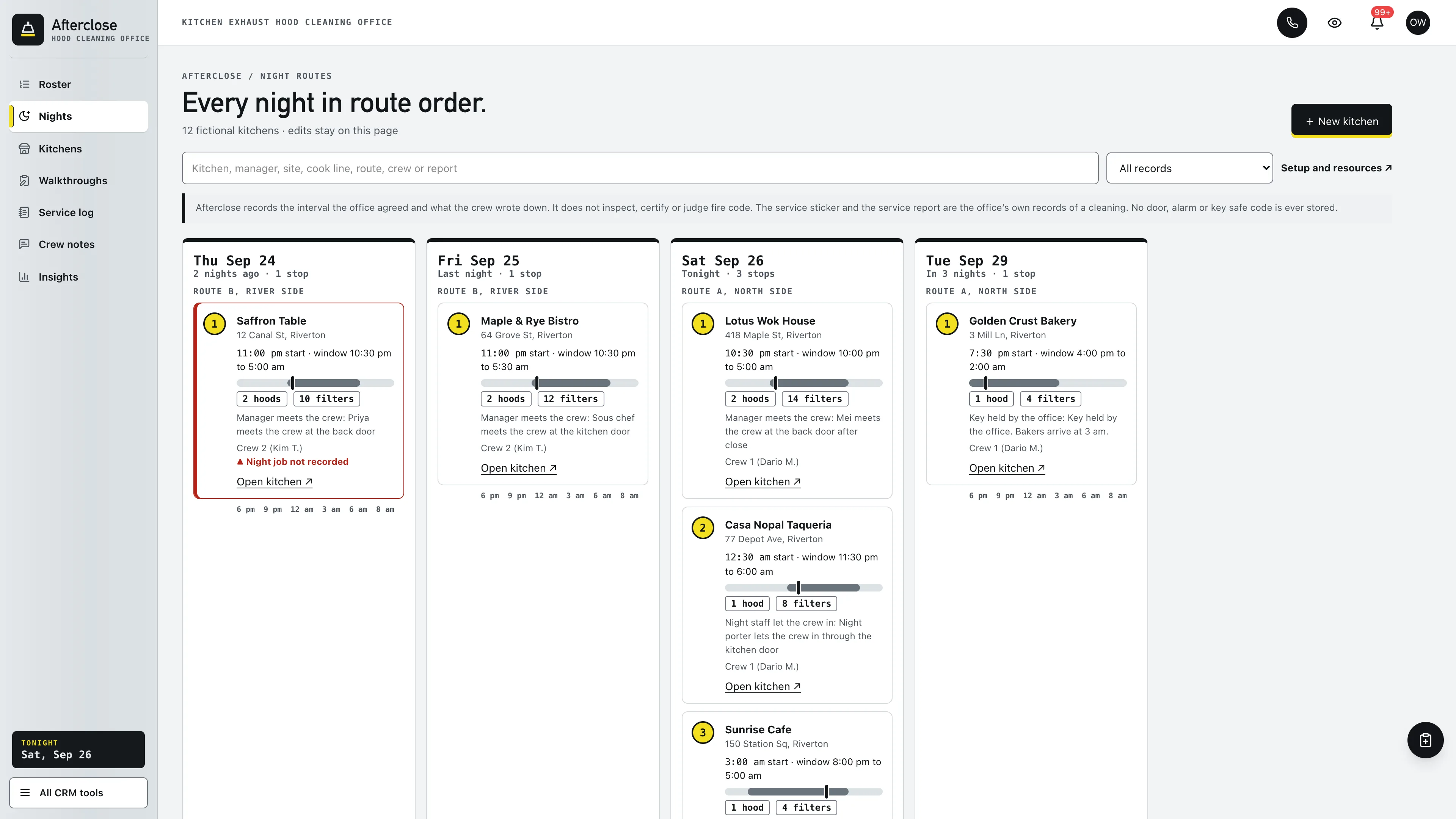1456x819 pixels.
Task: Click the Service log icon in sidebar
Action: coord(24,212)
